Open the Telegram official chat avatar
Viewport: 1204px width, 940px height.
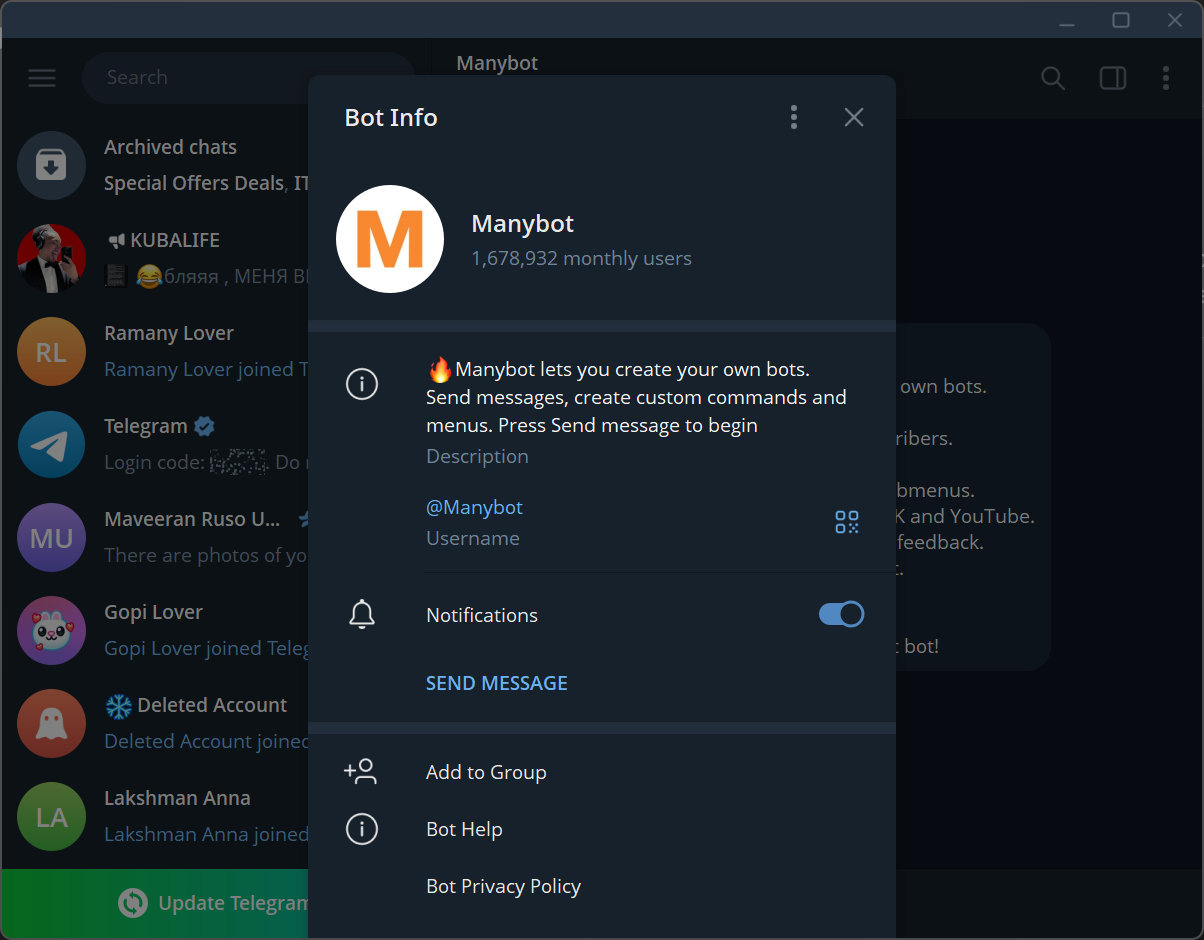coord(51,444)
